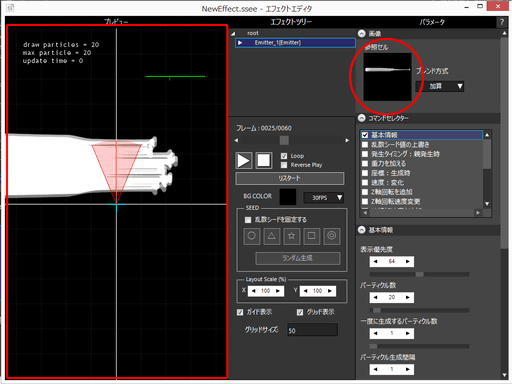Open ブレンド方式 dropdown showing 加算
The image size is (512, 384).
(x=440, y=86)
